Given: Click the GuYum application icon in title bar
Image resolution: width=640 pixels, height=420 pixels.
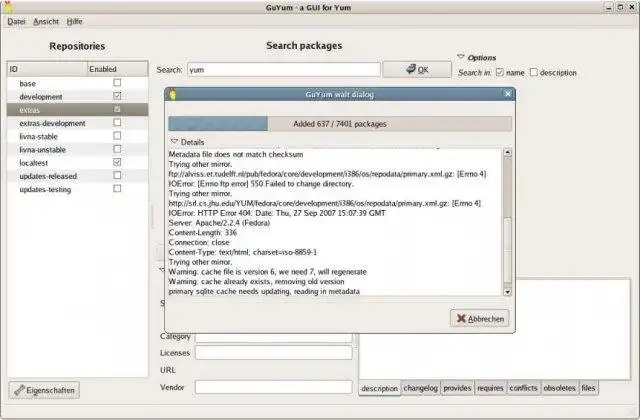Looking at the screenshot, I should coord(8,7).
